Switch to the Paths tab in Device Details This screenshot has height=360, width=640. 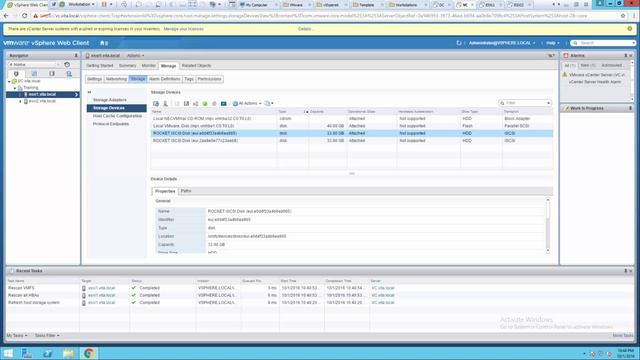[x=186, y=191]
